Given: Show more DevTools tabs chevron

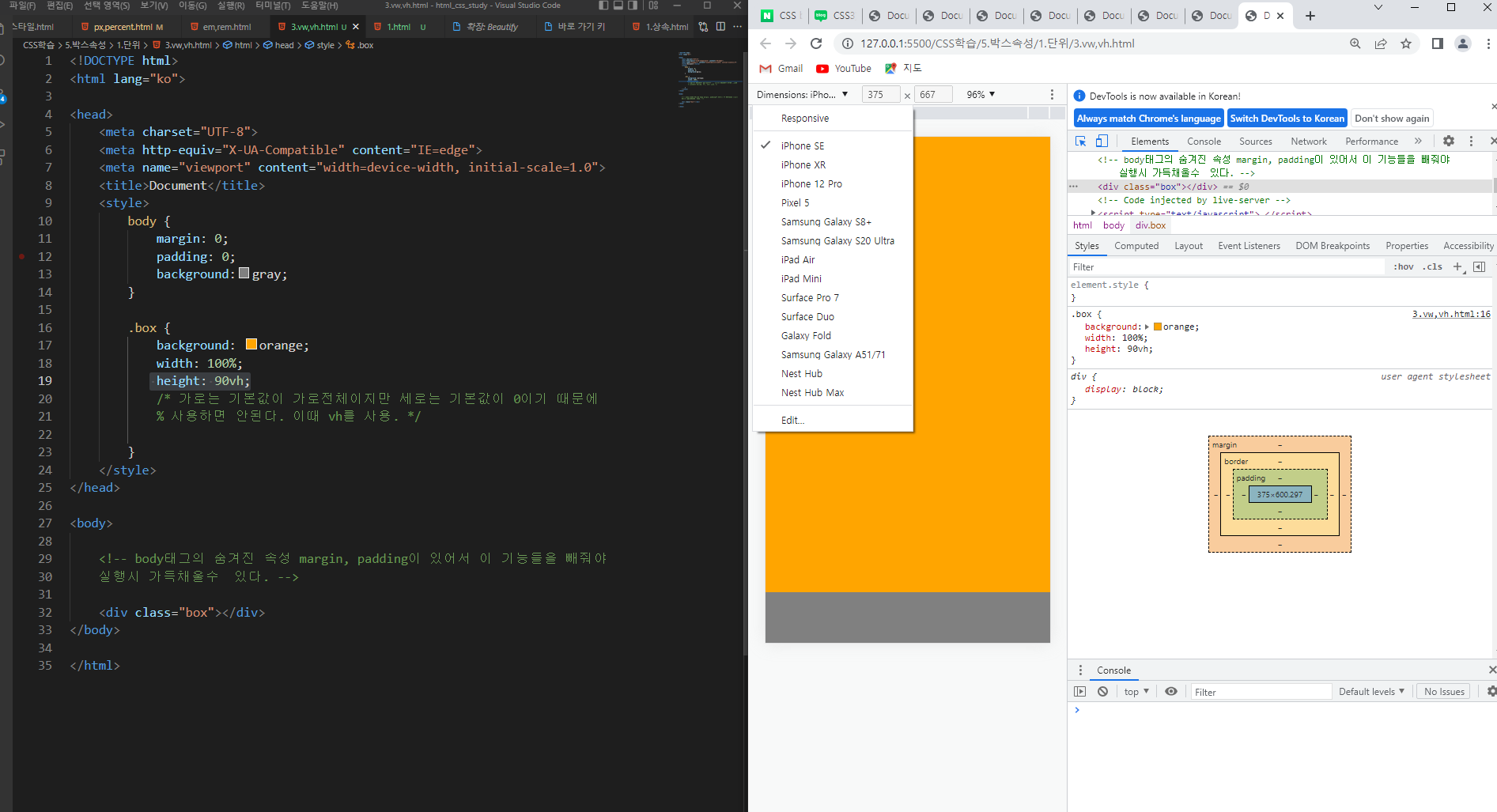Looking at the screenshot, I should (1418, 141).
